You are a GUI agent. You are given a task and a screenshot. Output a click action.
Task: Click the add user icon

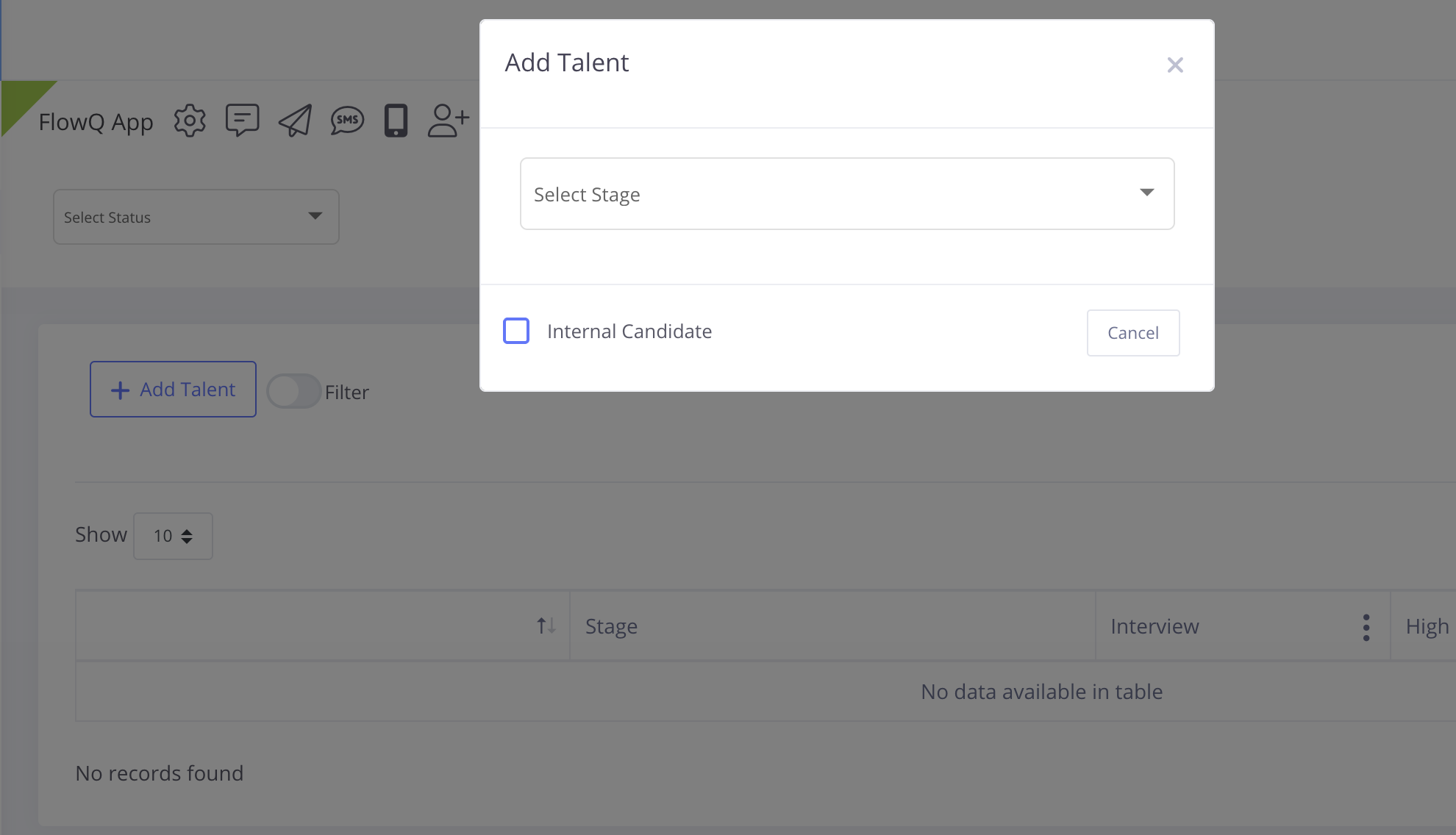tap(448, 121)
